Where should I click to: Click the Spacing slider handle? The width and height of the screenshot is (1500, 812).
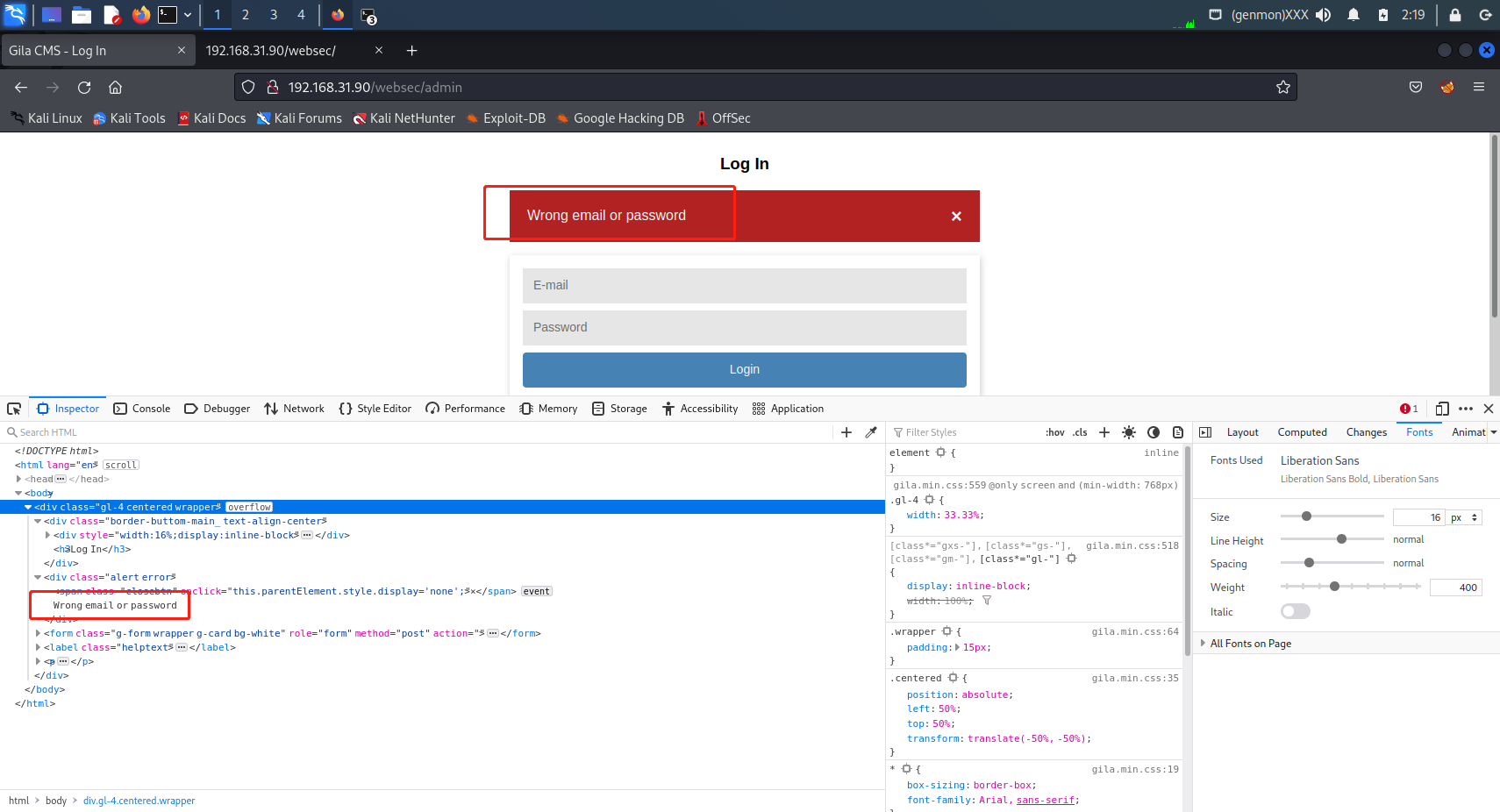(1309, 563)
